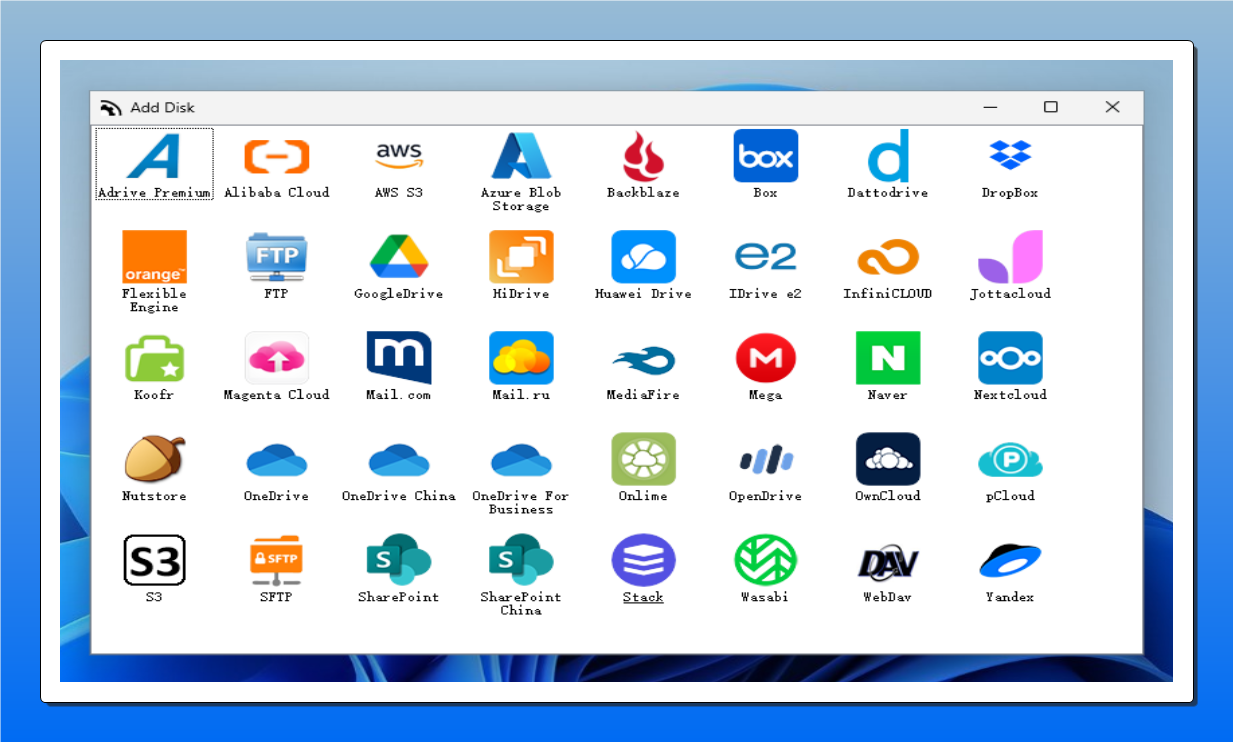Pick the S3 storage icon
1233x742 pixels.
point(154,560)
